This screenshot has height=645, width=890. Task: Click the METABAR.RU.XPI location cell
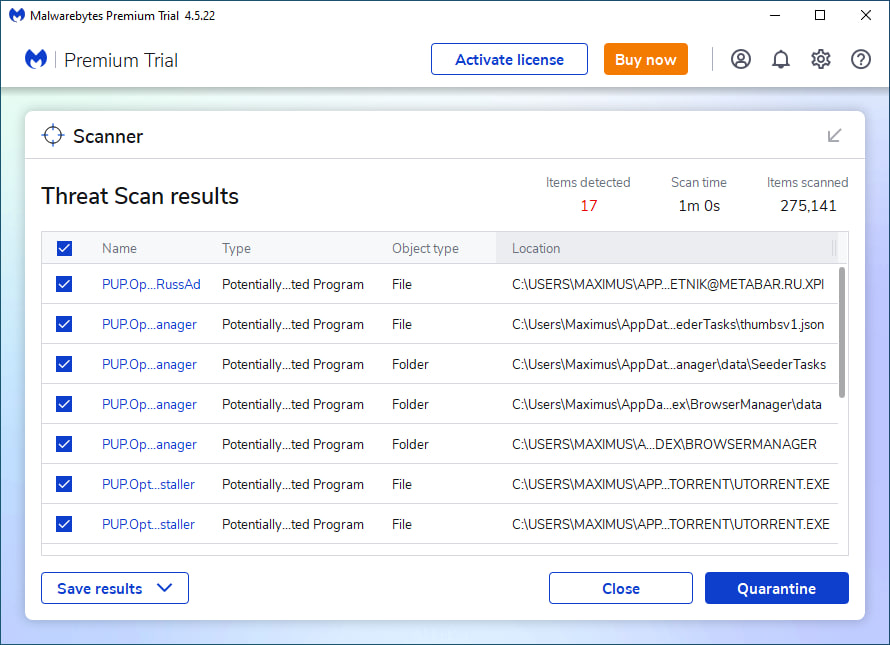coord(668,284)
